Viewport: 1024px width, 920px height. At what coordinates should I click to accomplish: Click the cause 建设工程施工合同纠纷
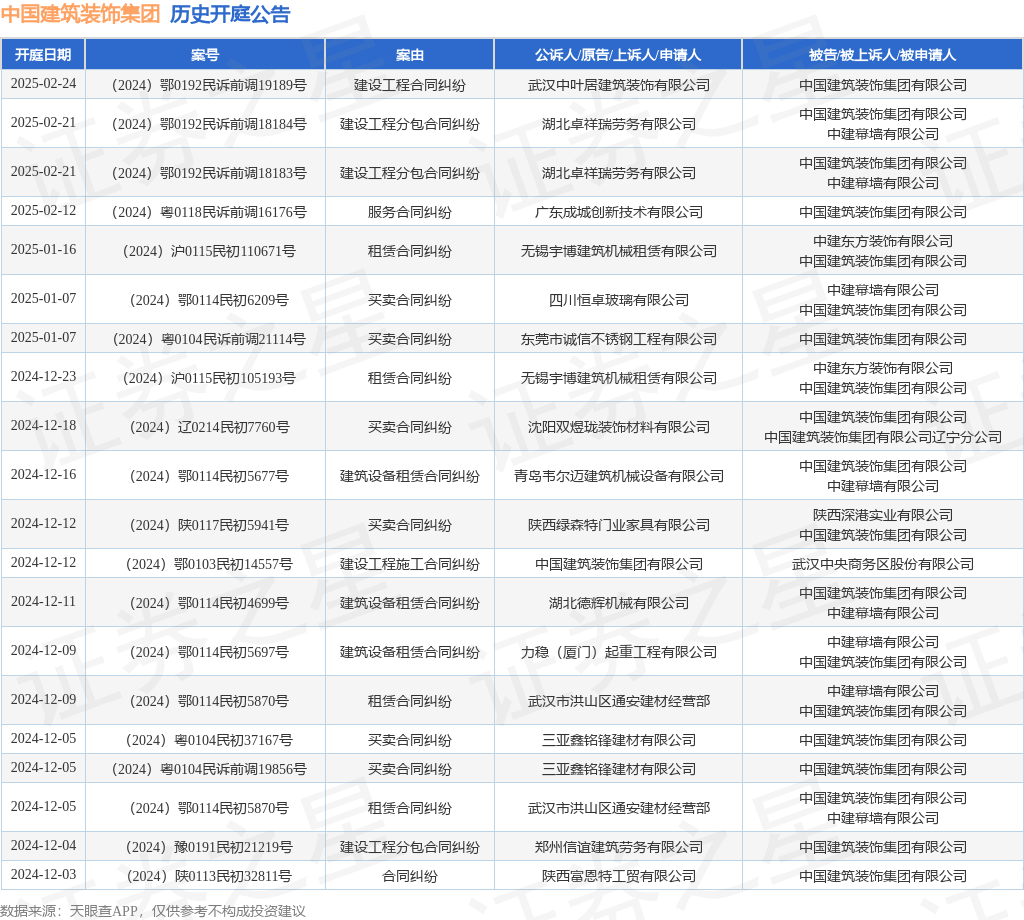tap(409, 565)
